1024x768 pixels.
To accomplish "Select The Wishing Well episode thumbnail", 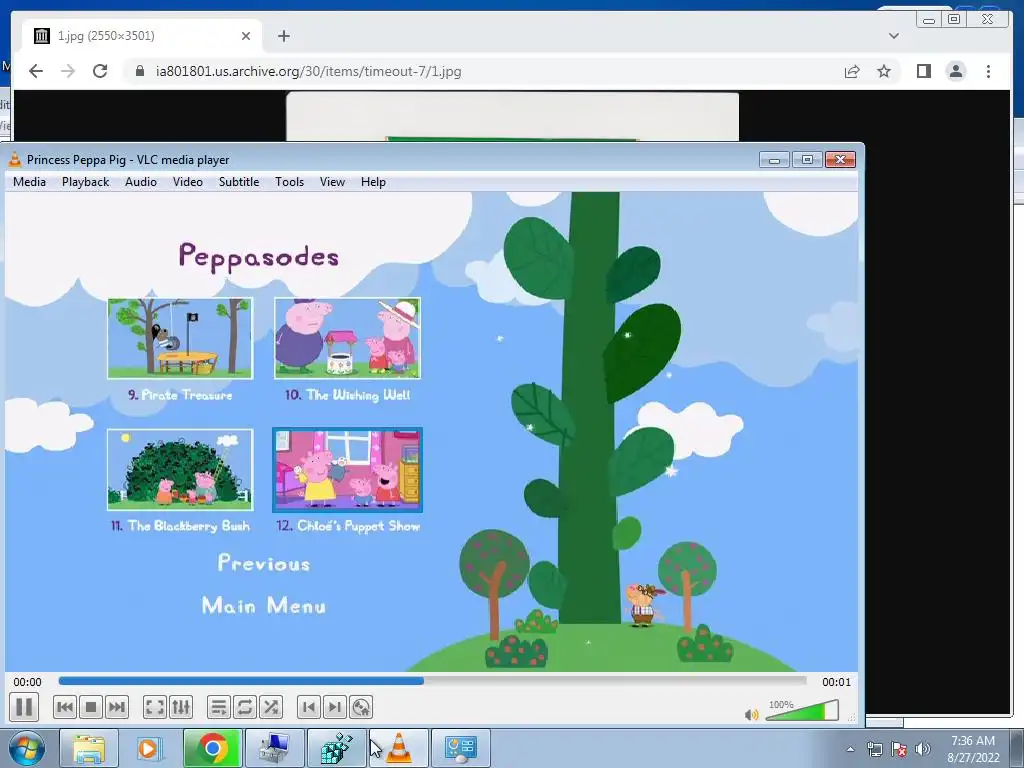I will click(x=347, y=338).
